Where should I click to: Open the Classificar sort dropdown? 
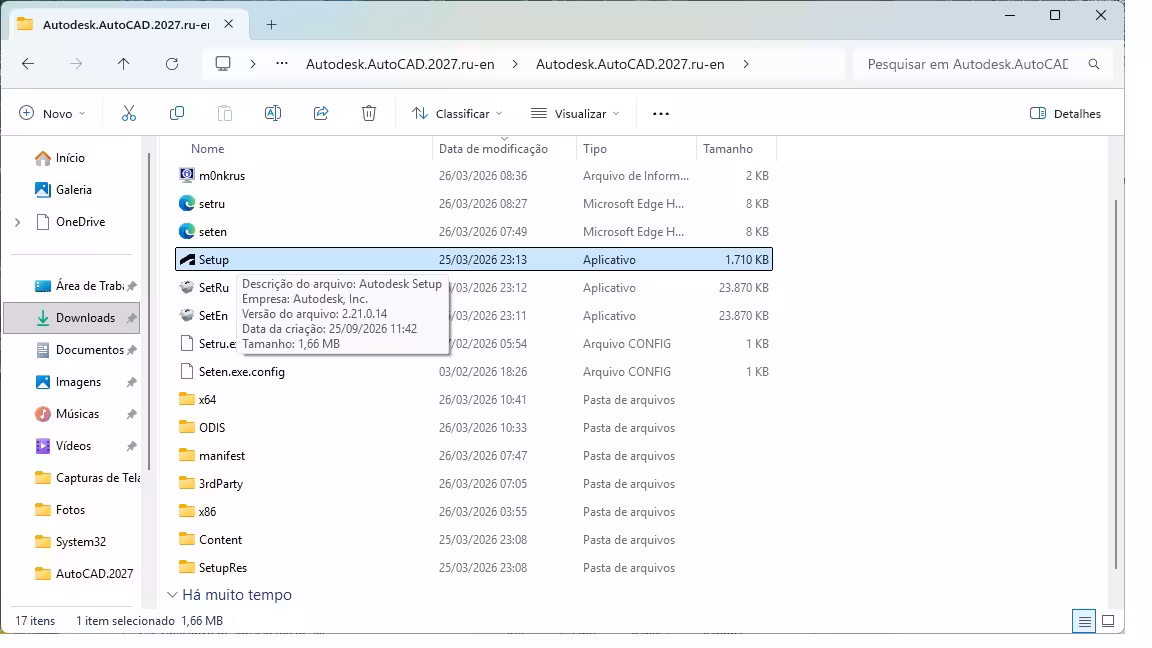click(x=457, y=113)
